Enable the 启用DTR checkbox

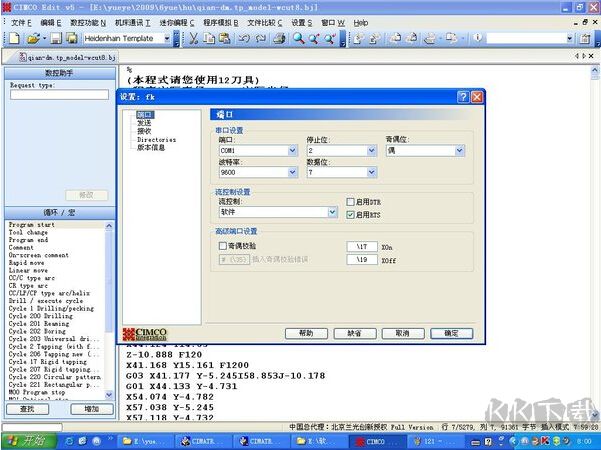351,202
